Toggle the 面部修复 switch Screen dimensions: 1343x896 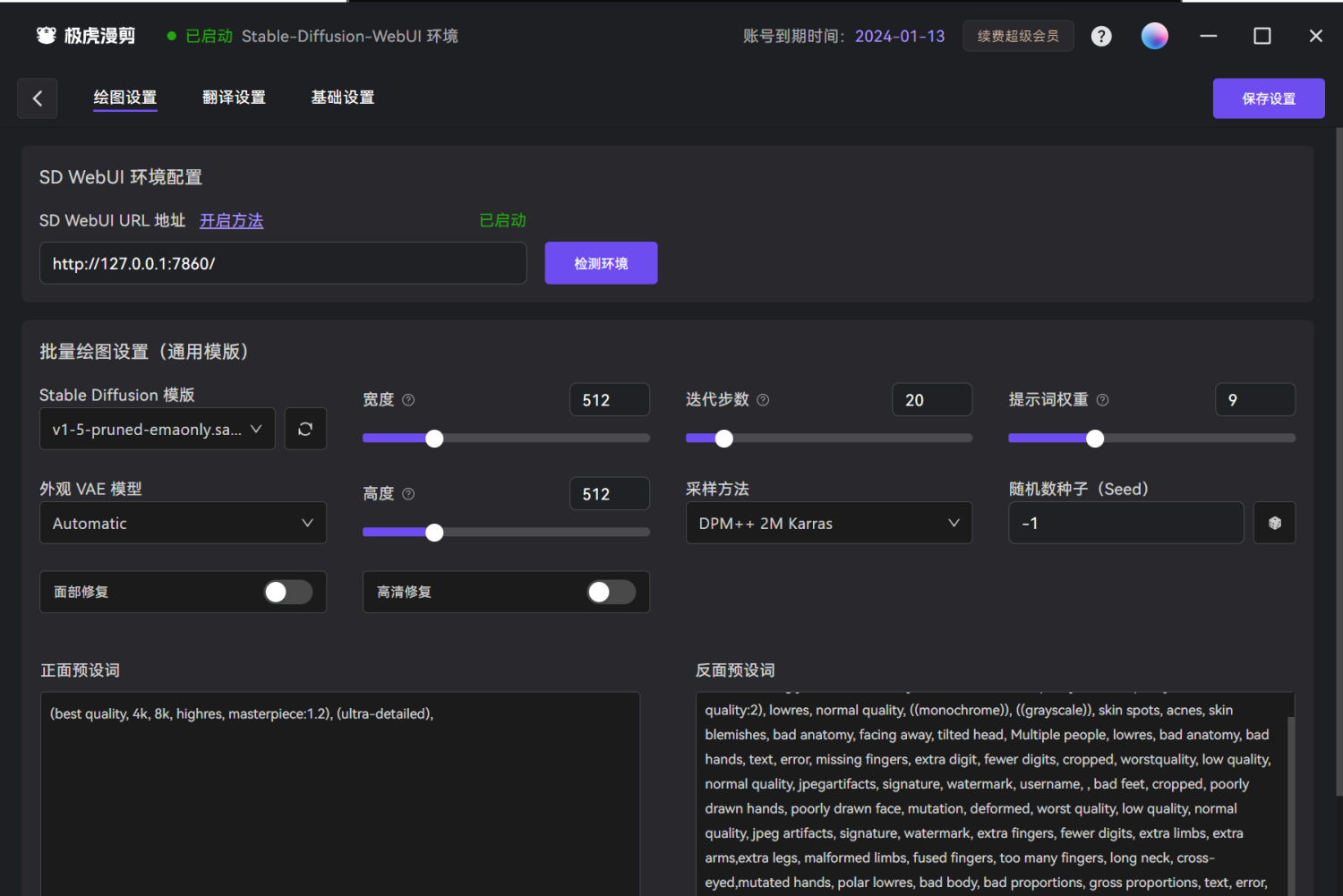point(288,592)
